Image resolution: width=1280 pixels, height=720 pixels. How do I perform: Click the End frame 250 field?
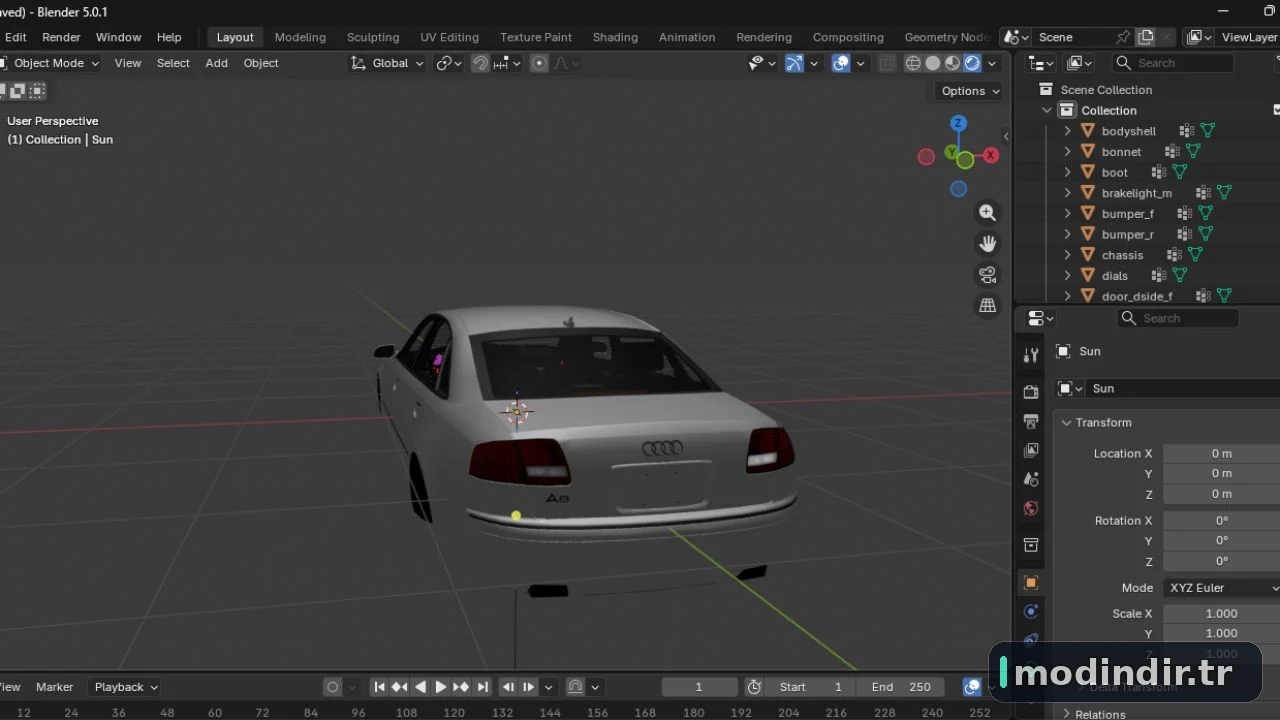[x=900, y=687]
